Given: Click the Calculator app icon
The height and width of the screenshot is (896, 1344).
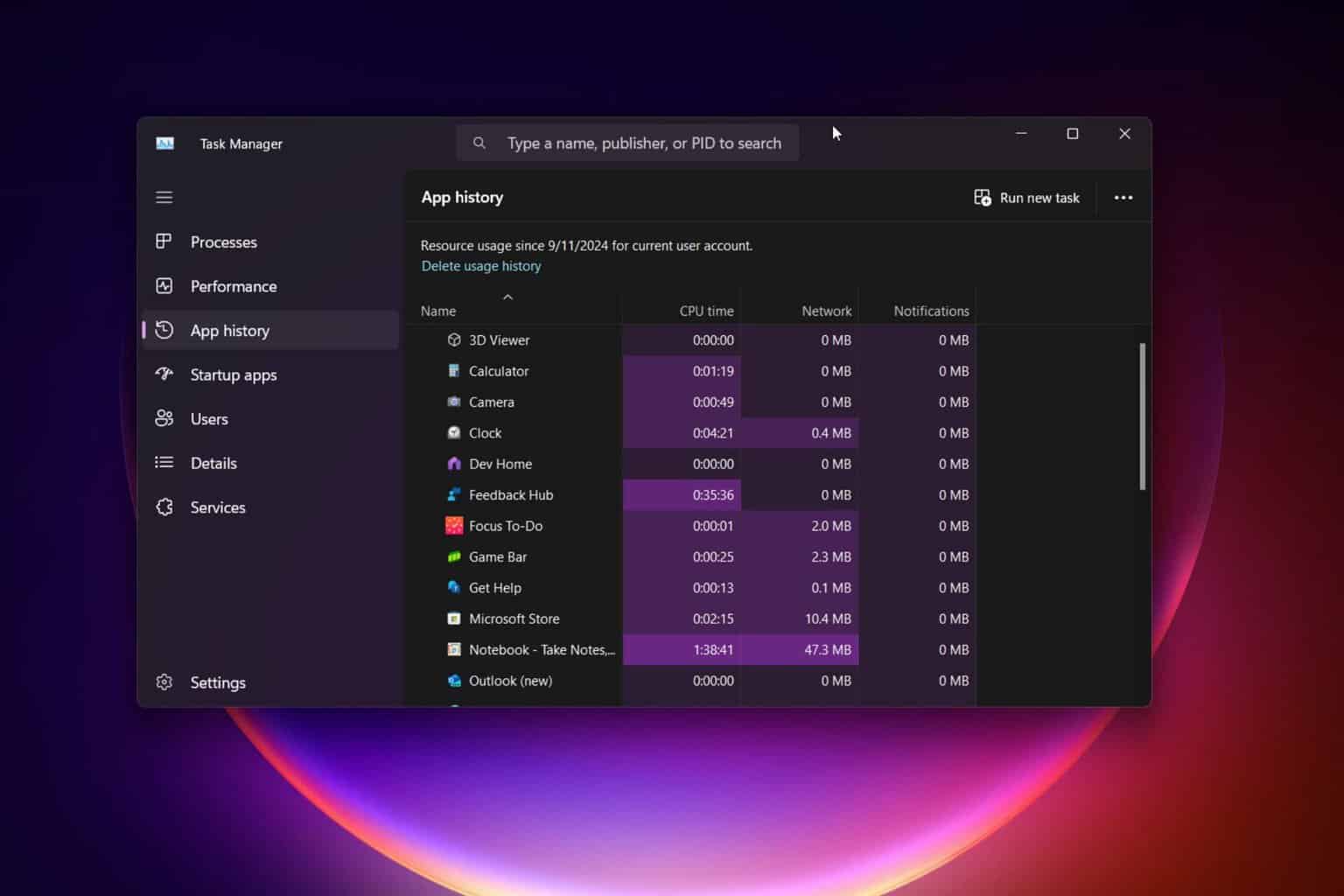Looking at the screenshot, I should tap(454, 370).
